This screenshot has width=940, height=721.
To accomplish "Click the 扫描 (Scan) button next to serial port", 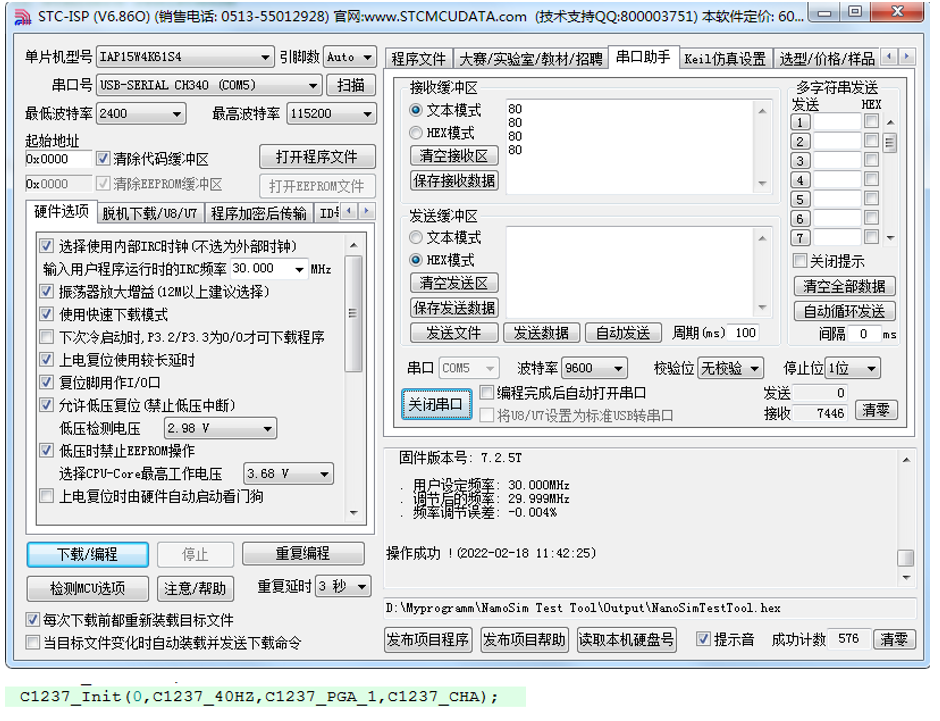I will point(350,84).
